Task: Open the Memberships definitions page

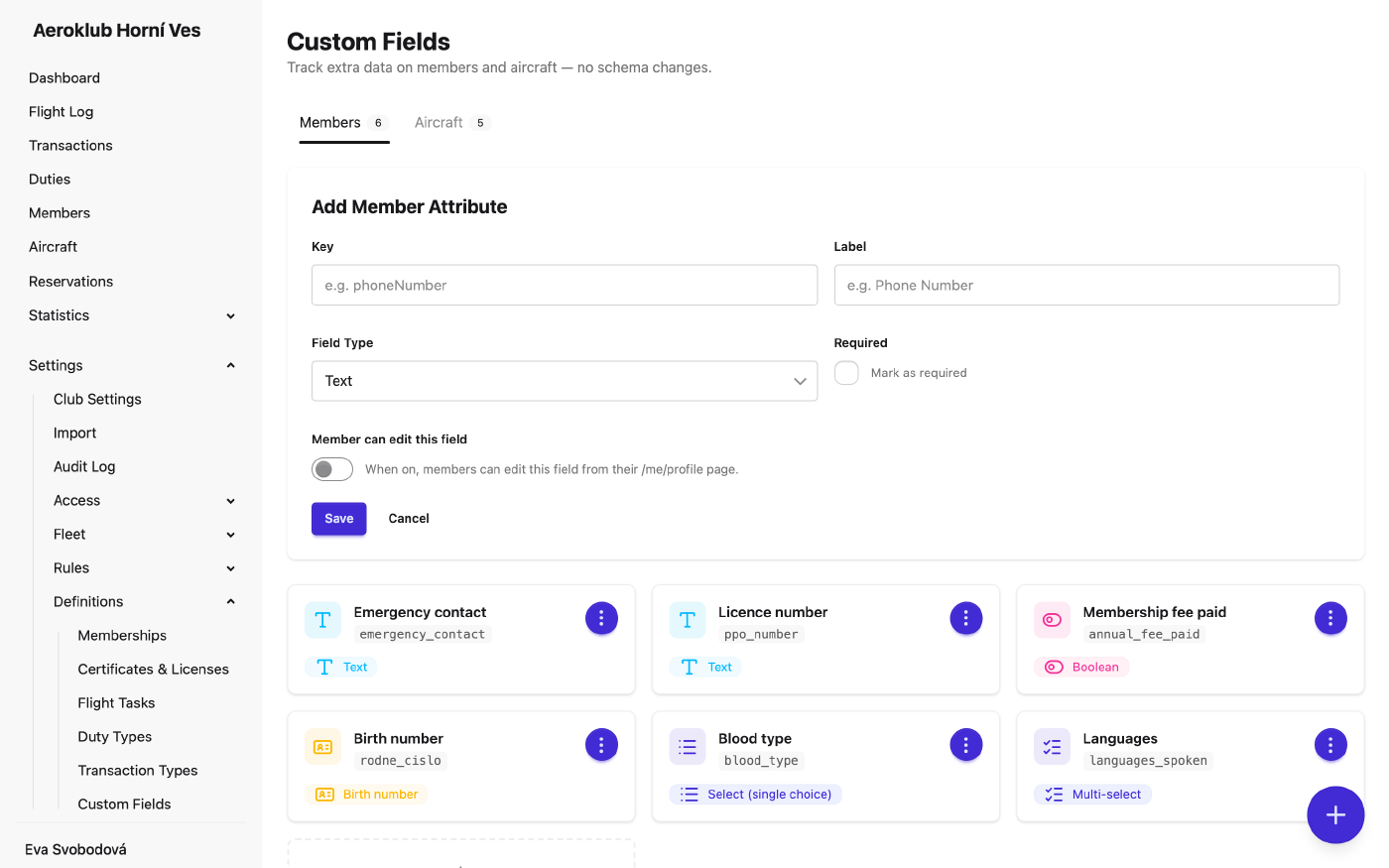Action: pos(122,636)
